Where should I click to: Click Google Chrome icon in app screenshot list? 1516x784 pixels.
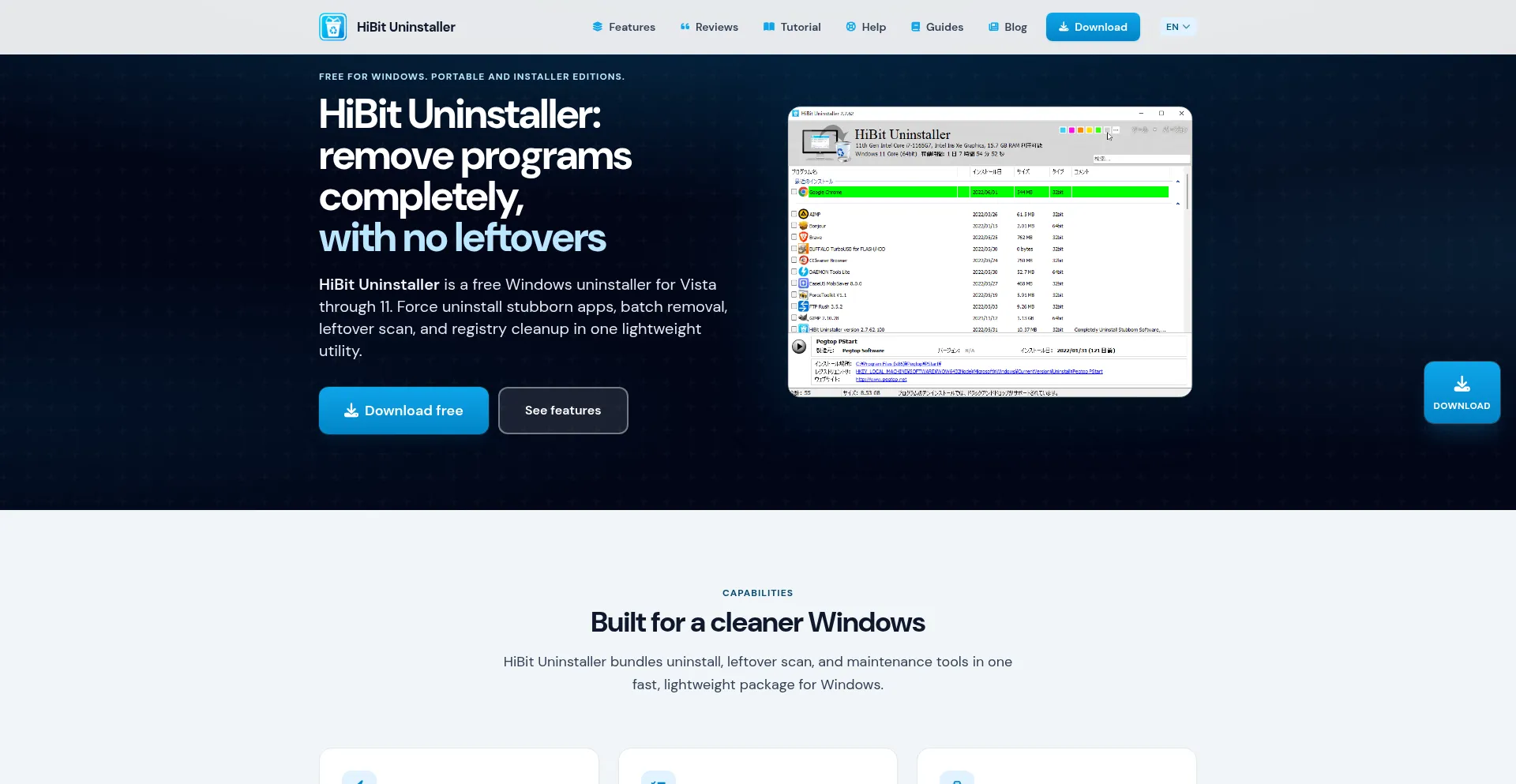pos(803,192)
